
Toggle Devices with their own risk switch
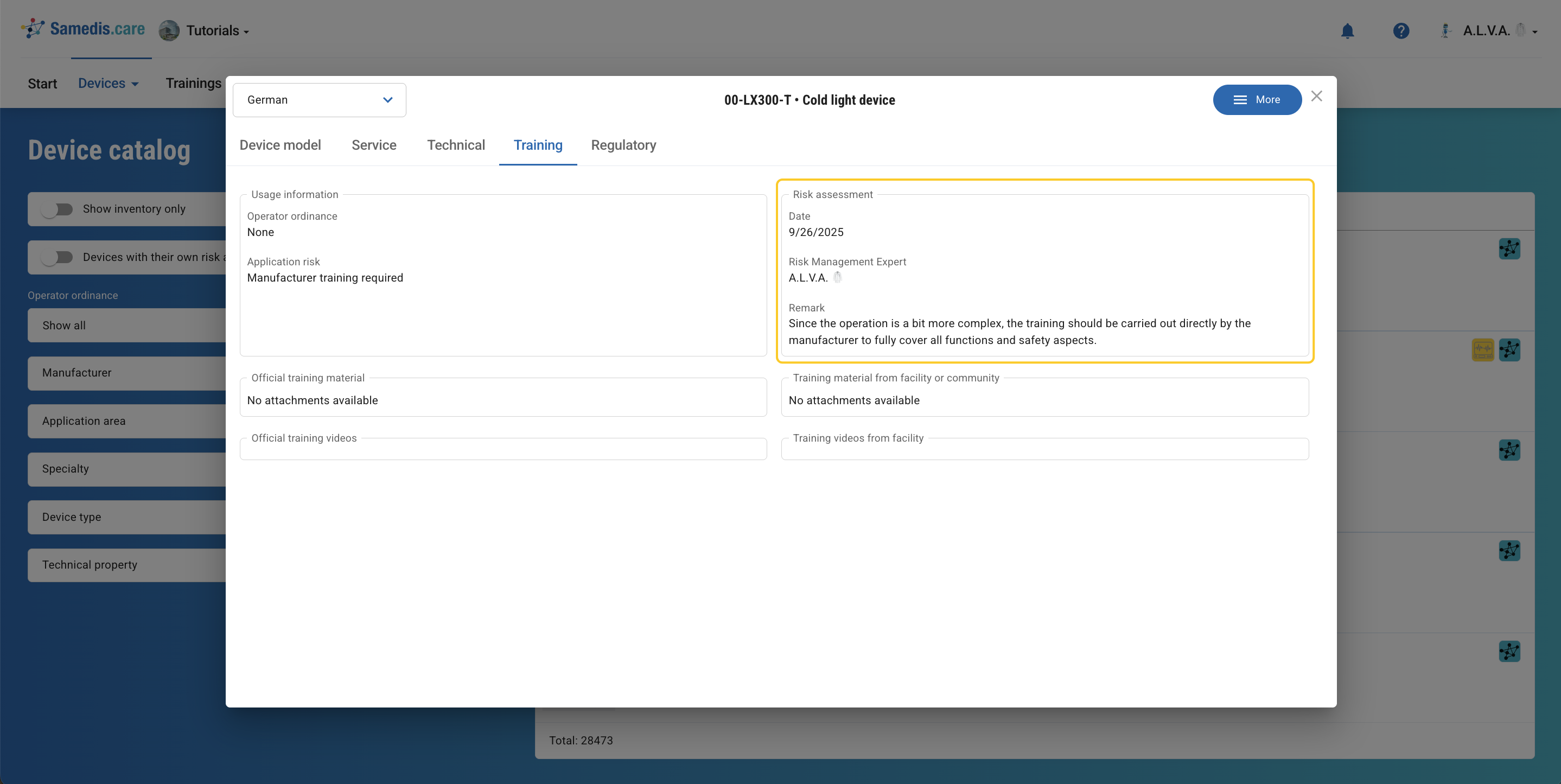pos(58,257)
